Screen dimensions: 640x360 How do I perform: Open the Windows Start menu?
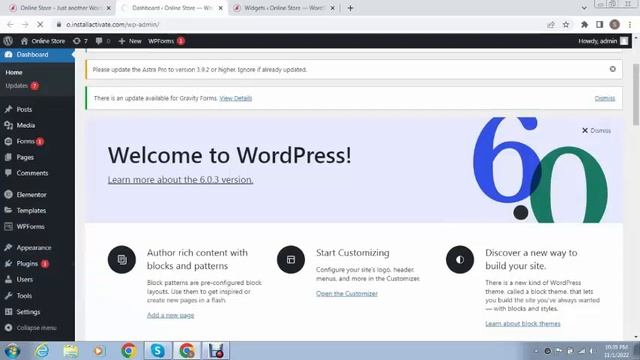[x=12, y=351]
